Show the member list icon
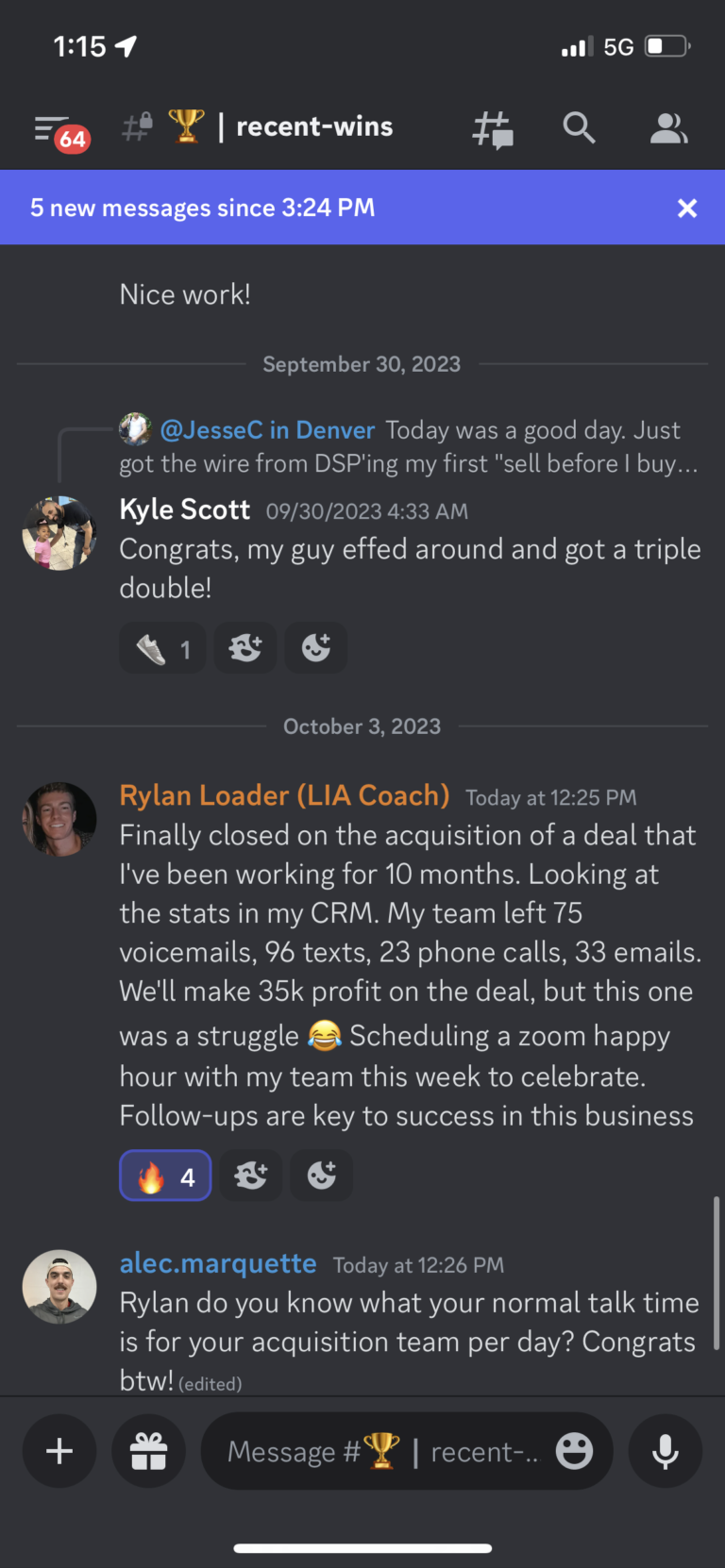Image resolution: width=725 pixels, height=1568 pixels. [668, 129]
